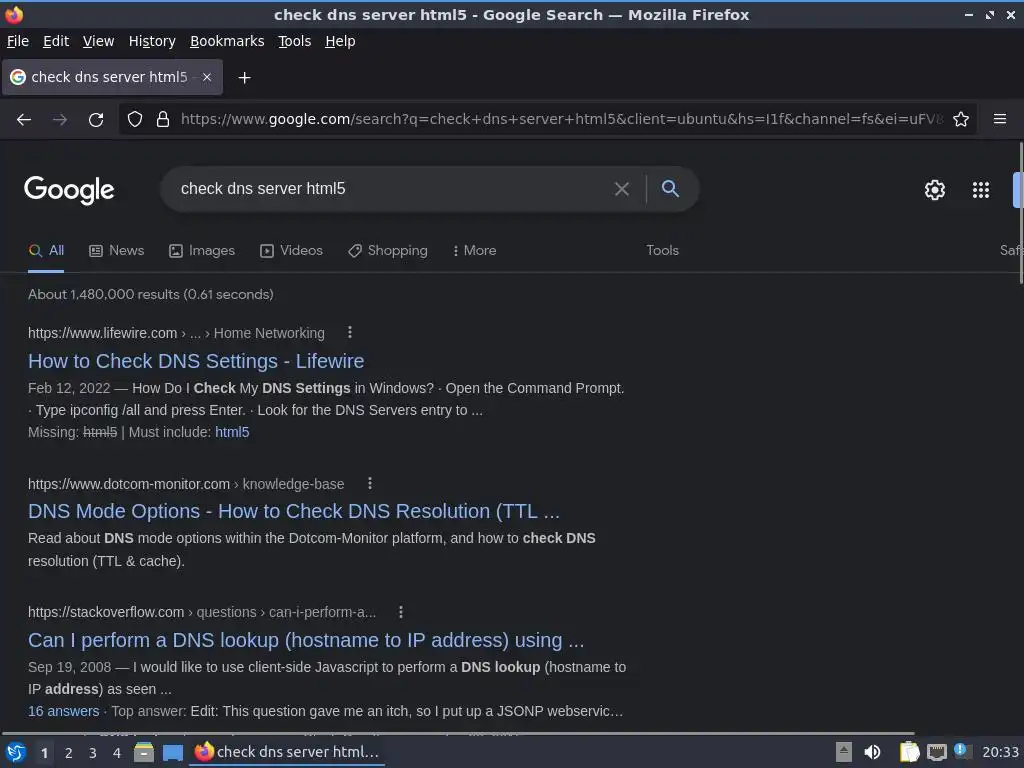The width and height of the screenshot is (1024, 768).
Task: Click the removable media eject tray icon
Action: tap(844, 752)
